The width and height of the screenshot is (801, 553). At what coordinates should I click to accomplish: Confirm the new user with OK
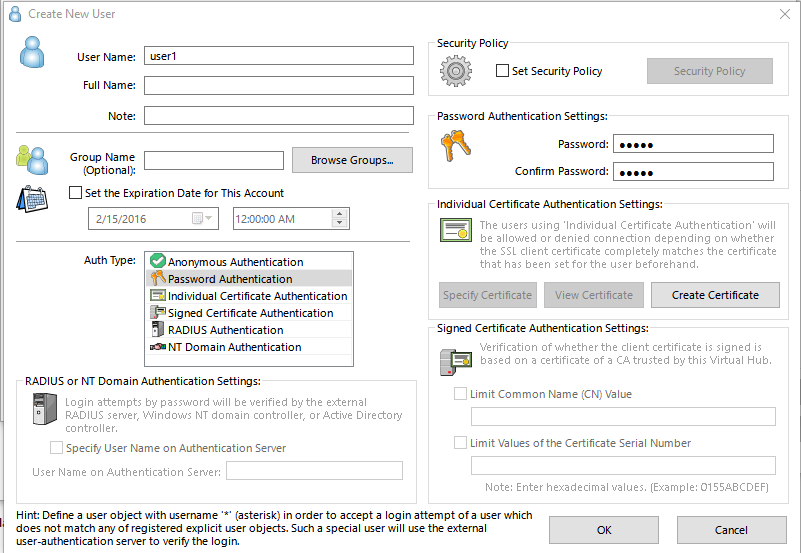[x=604, y=530]
